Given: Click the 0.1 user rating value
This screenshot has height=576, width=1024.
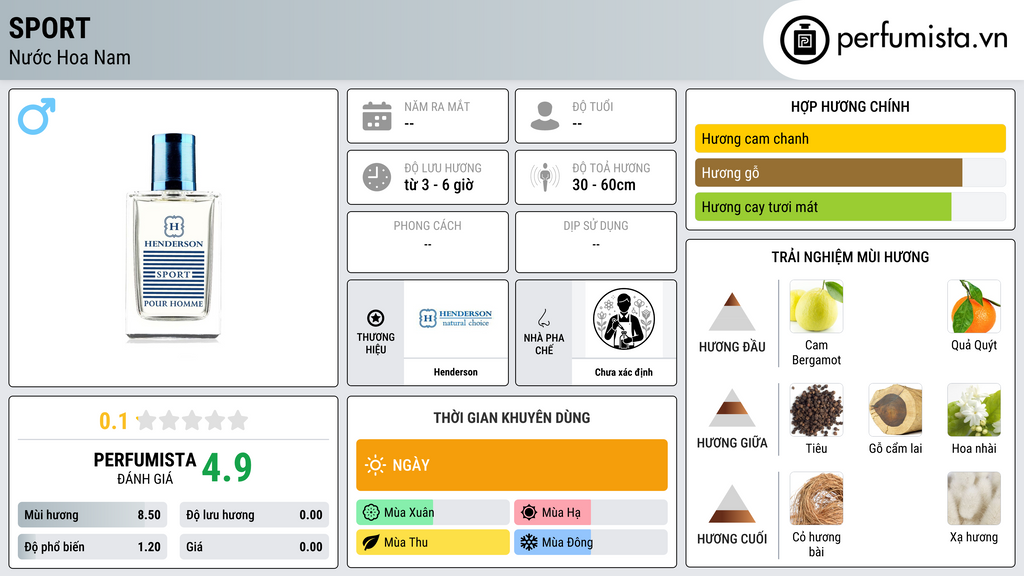Looking at the screenshot, I should click(114, 421).
